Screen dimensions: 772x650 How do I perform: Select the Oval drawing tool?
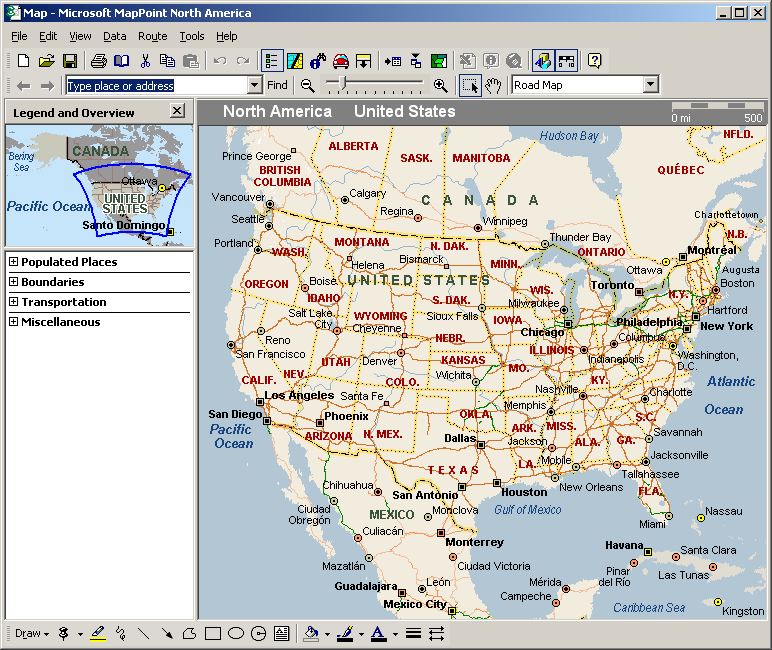point(236,633)
